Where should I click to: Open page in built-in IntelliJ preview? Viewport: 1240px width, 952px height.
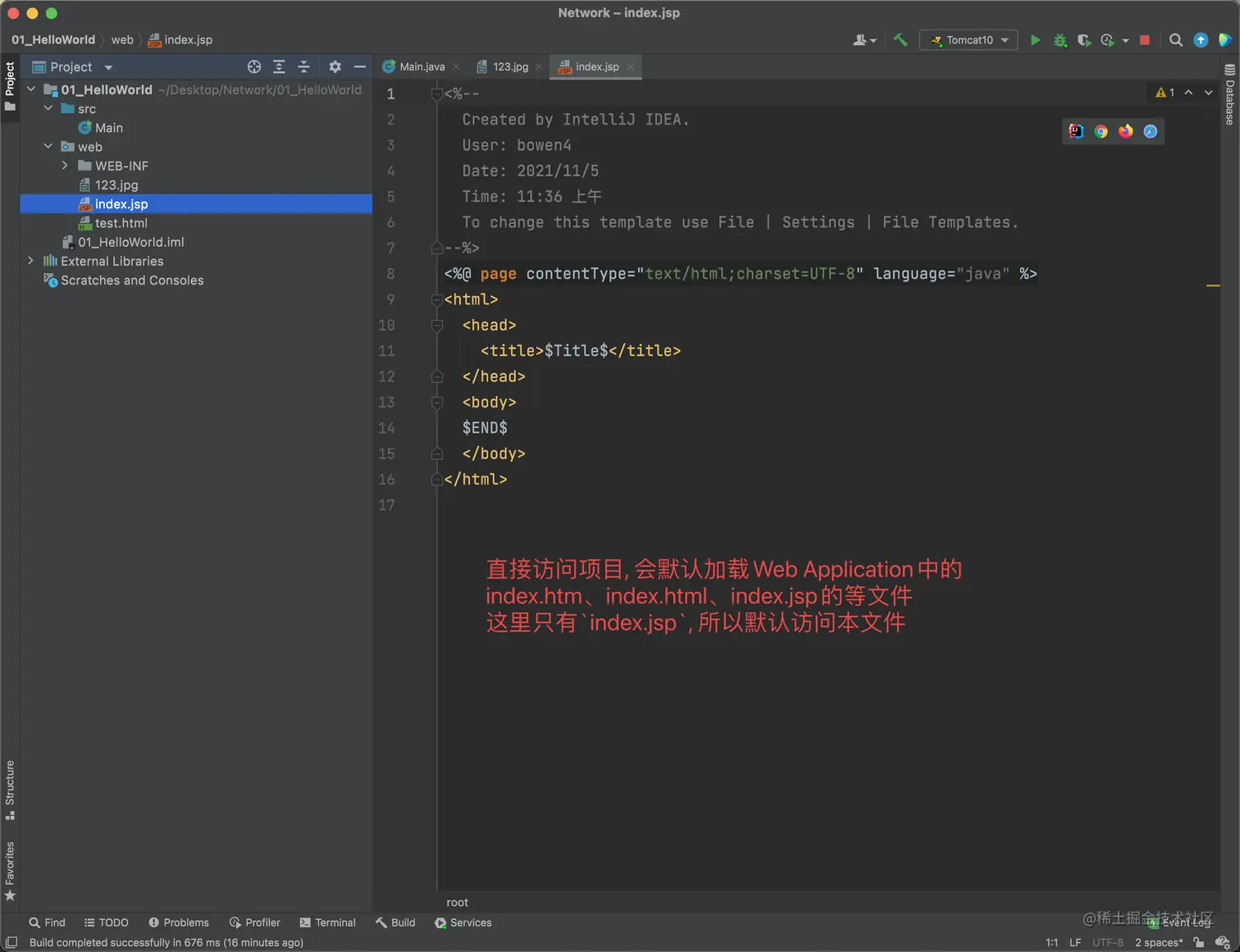pyautogui.click(x=1076, y=131)
